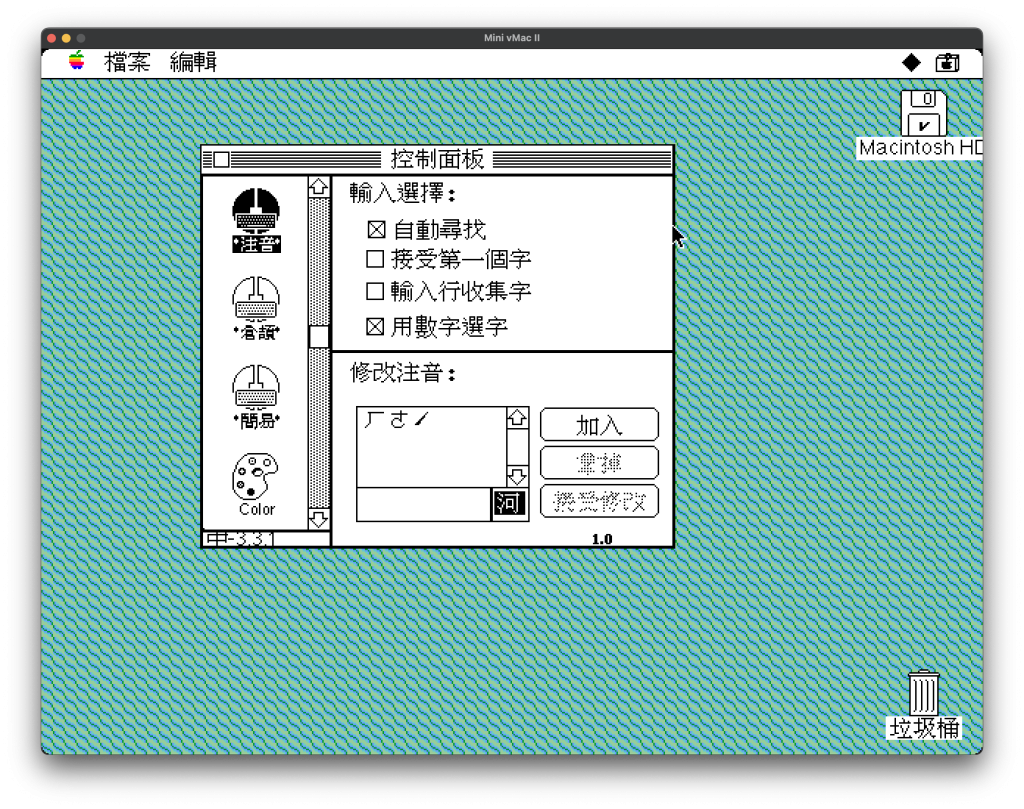1024x809 pixels.
Task: Open the 編輯 menu
Action: [193, 63]
